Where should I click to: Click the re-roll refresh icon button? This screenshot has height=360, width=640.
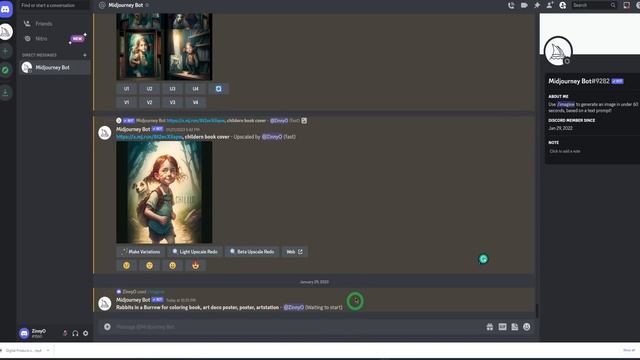tap(218, 89)
